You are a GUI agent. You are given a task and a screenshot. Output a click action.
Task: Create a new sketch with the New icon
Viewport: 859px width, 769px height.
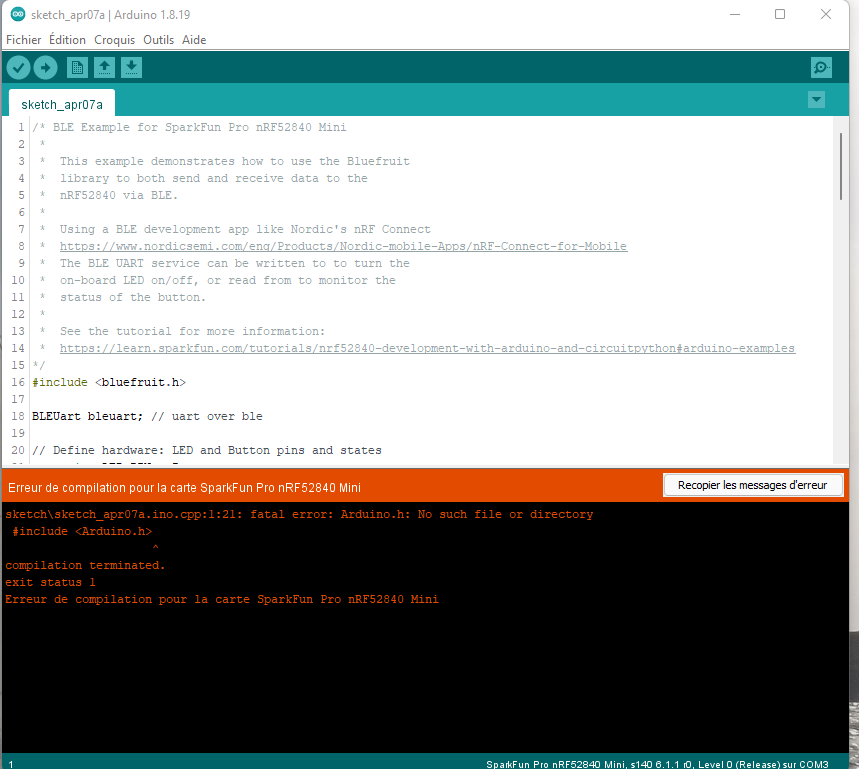pos(77,68)
